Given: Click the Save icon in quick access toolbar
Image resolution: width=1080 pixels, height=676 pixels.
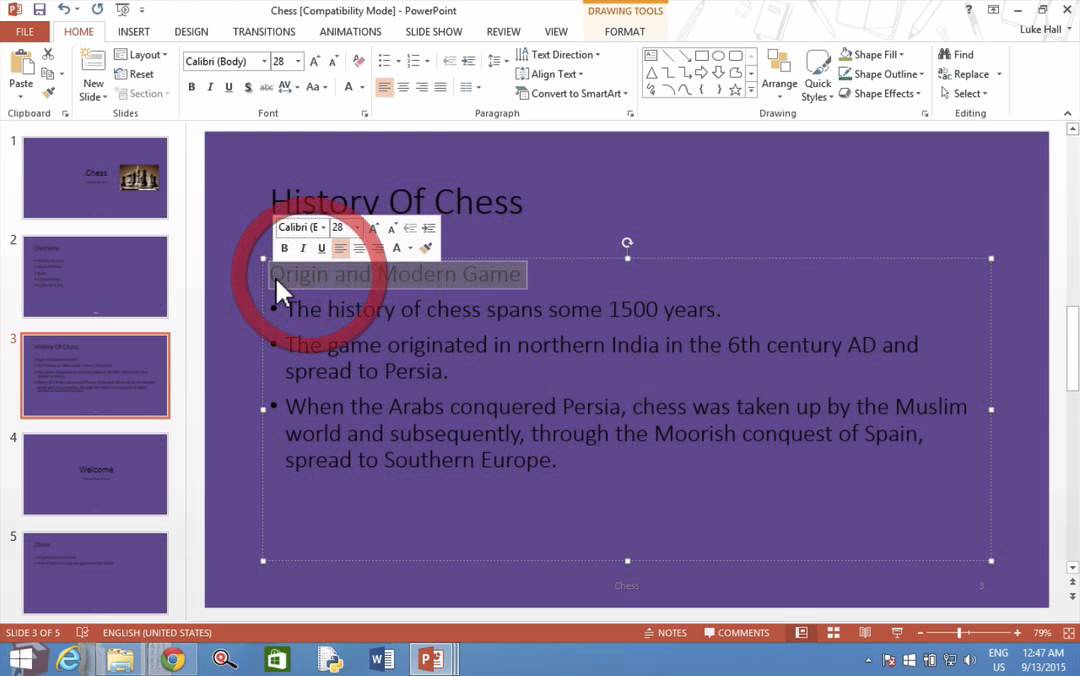Looking at the screenshot, I should pos(39,10).
